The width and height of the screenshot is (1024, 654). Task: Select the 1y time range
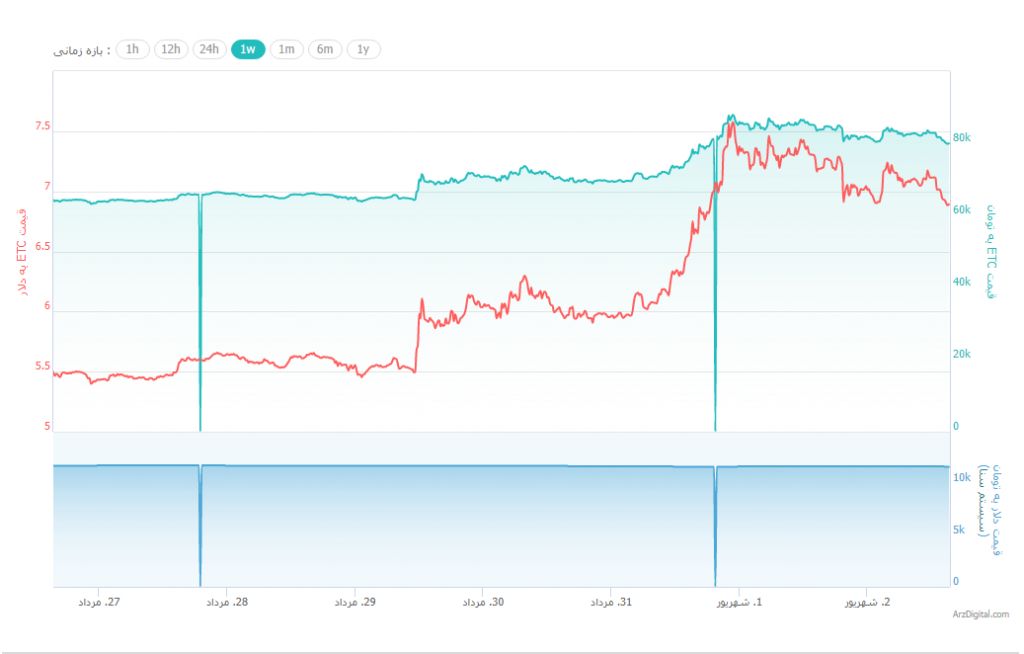(363, 49)
